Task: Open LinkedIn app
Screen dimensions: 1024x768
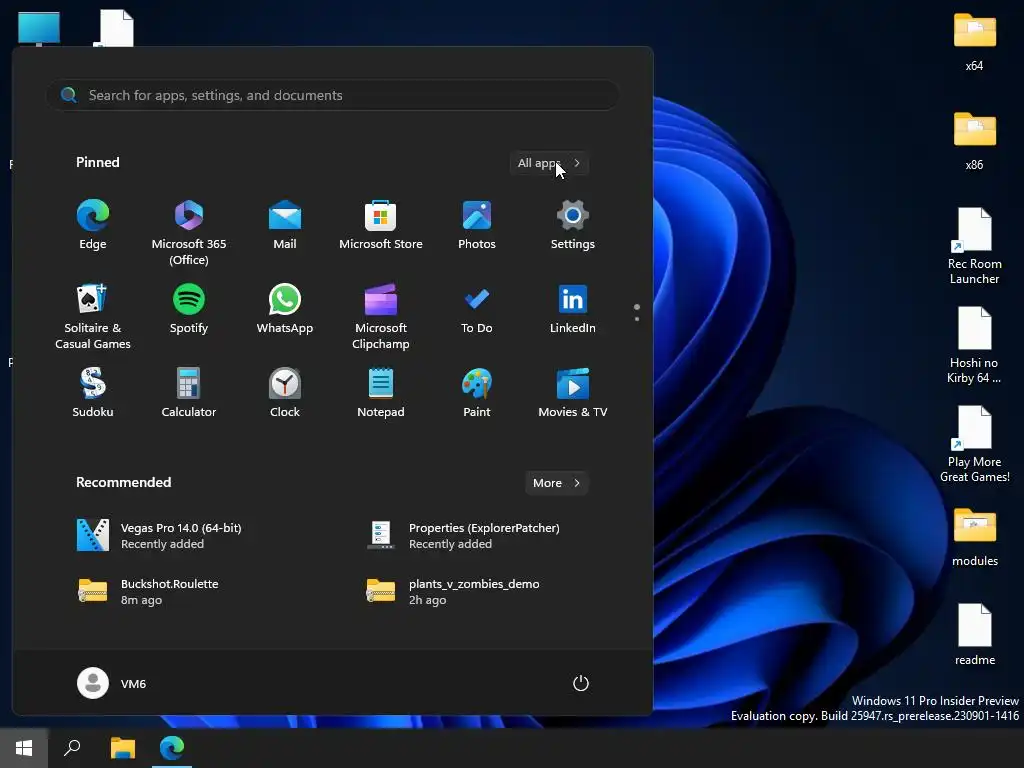Action: tap(573, 310)
